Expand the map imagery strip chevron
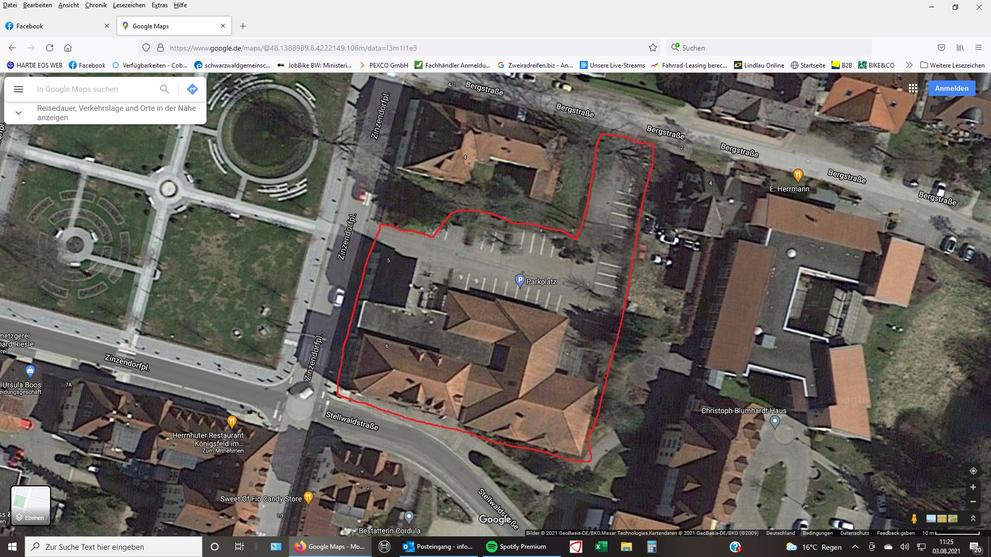Screen dimensions: 991x557 click(x=973, y=518)
